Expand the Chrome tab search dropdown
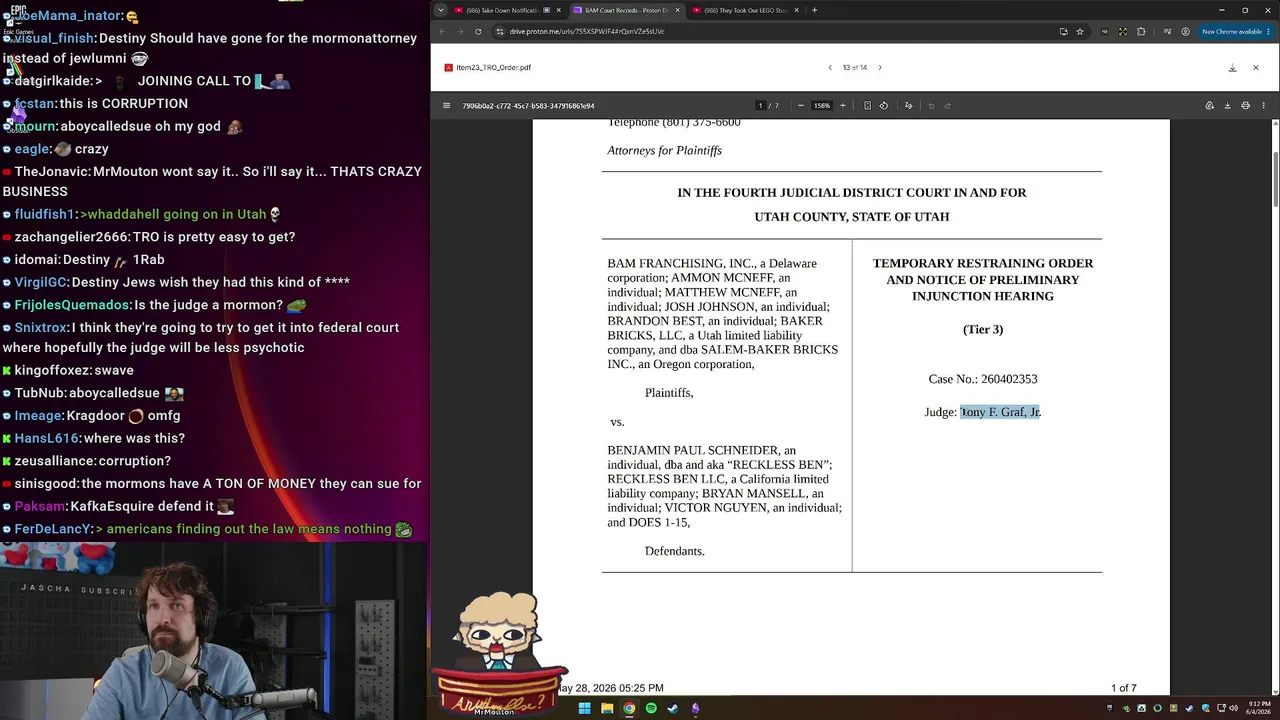The width and height of the screenshot is (1280, 720). (x=440, y=10)
